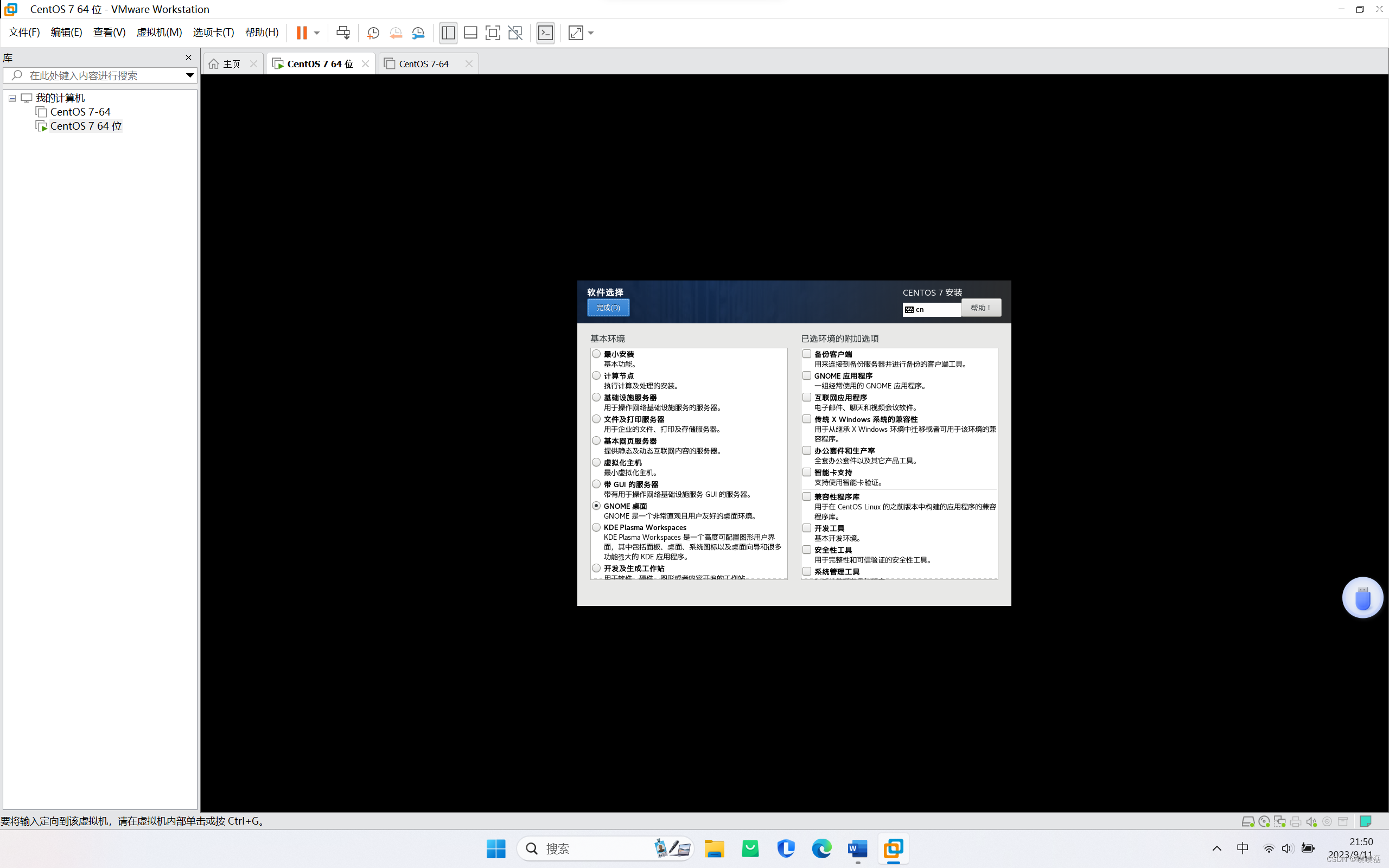The width and height of the screenshot is (1389, 868).
Task: Take a snapshot of this VM
Action: 373,33
